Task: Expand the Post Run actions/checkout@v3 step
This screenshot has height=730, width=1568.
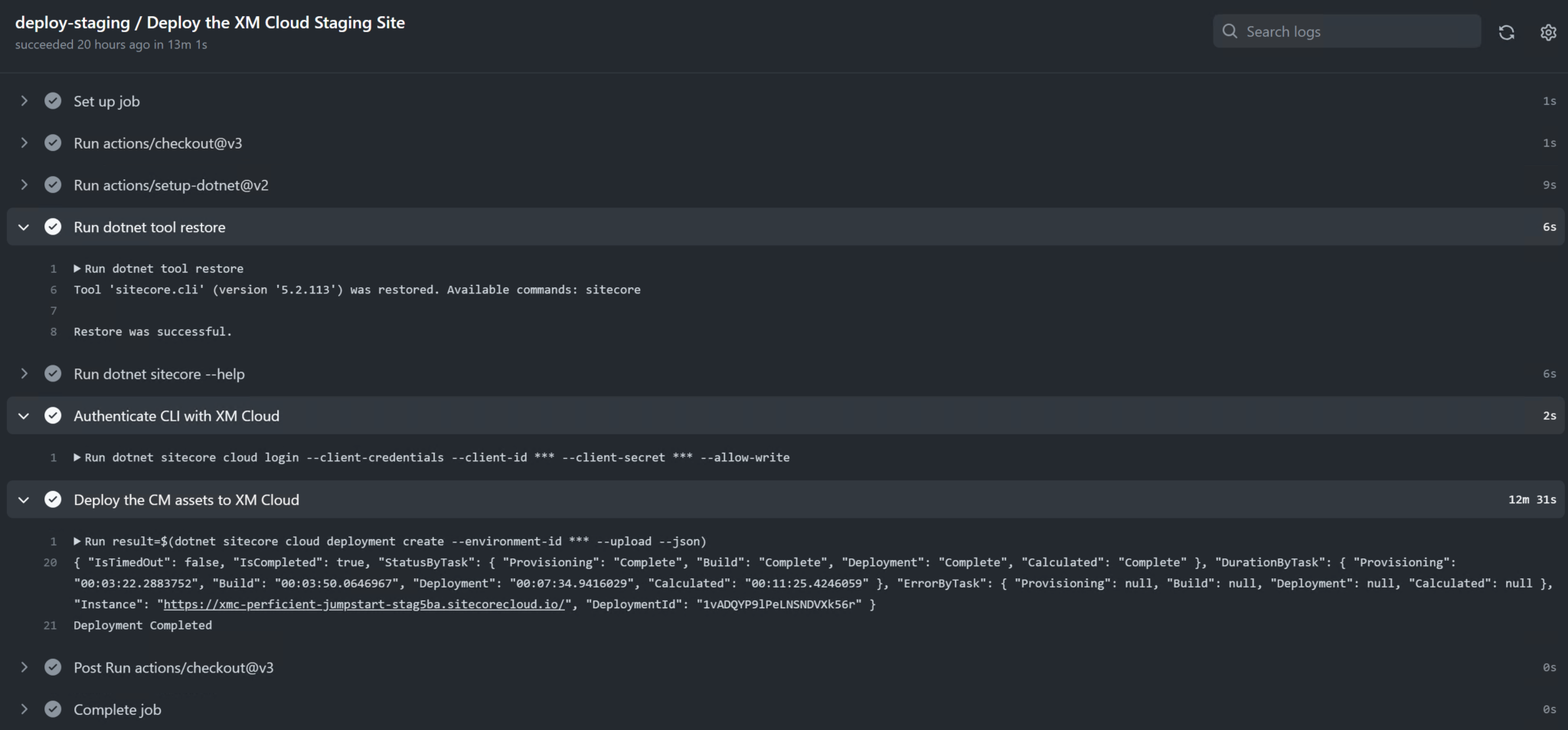Action: point(24,667)
